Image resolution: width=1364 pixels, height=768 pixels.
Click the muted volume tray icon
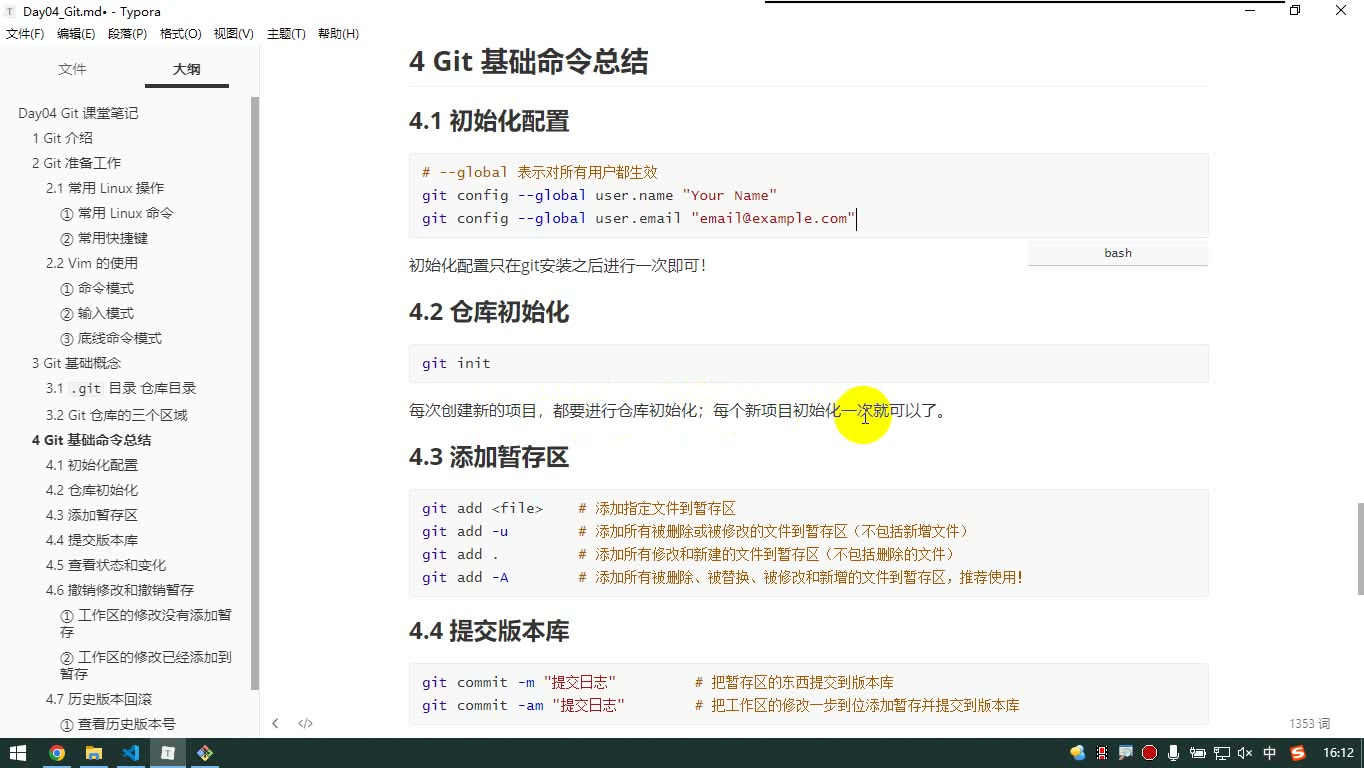(1246, 753)
